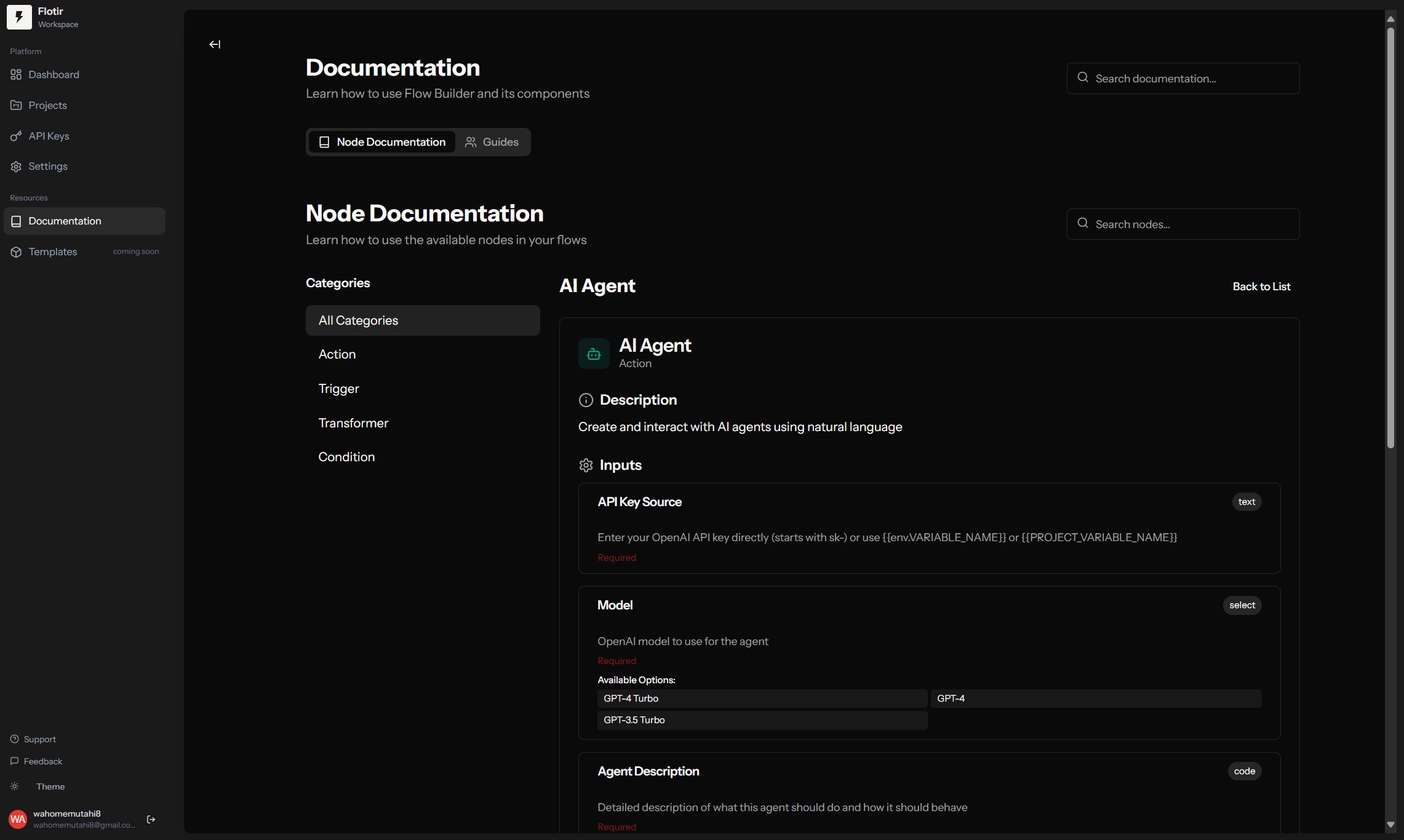The image size is (1404, 840).
Task: Go to API Keys section
Action: click(x=49, y=136)
